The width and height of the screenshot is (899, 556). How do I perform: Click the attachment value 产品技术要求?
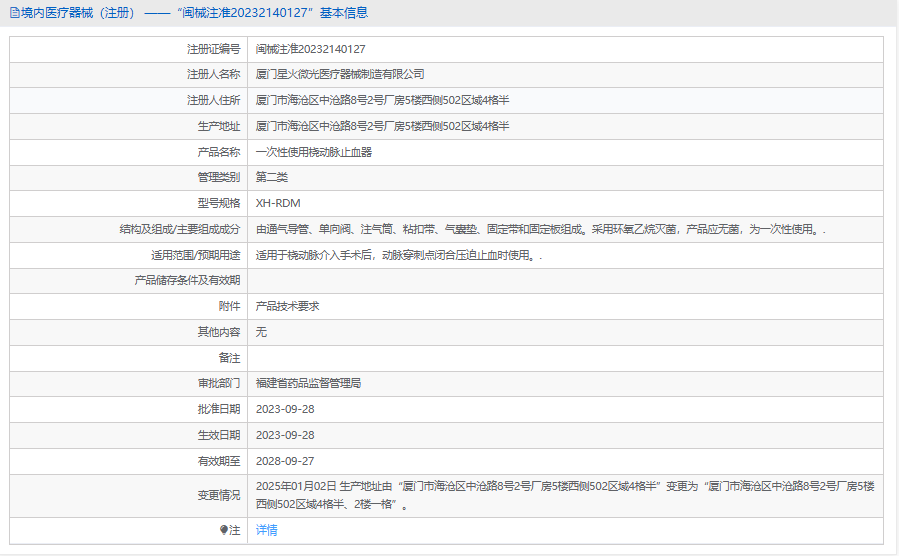tap(287, 306)
